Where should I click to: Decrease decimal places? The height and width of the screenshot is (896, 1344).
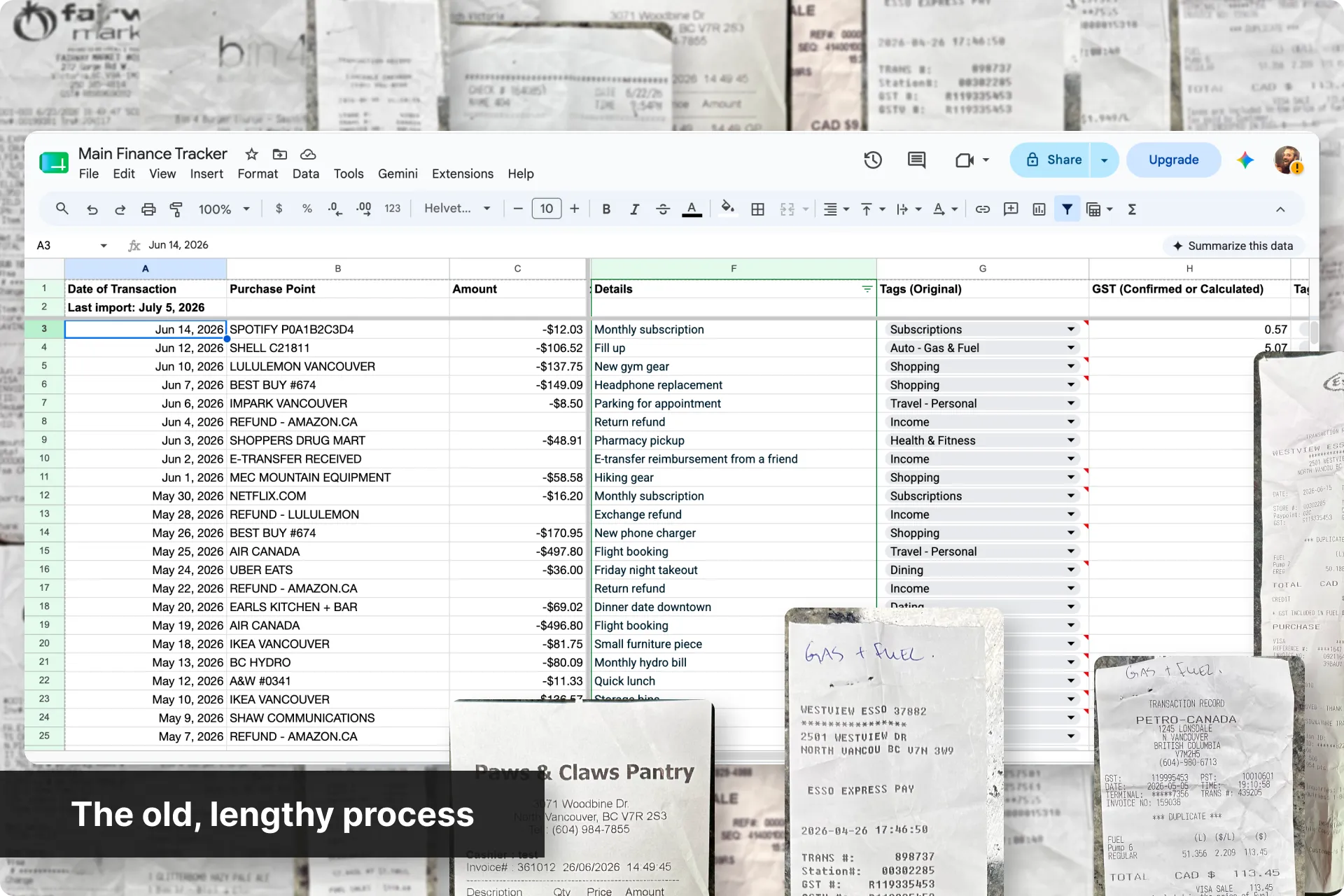335,209
